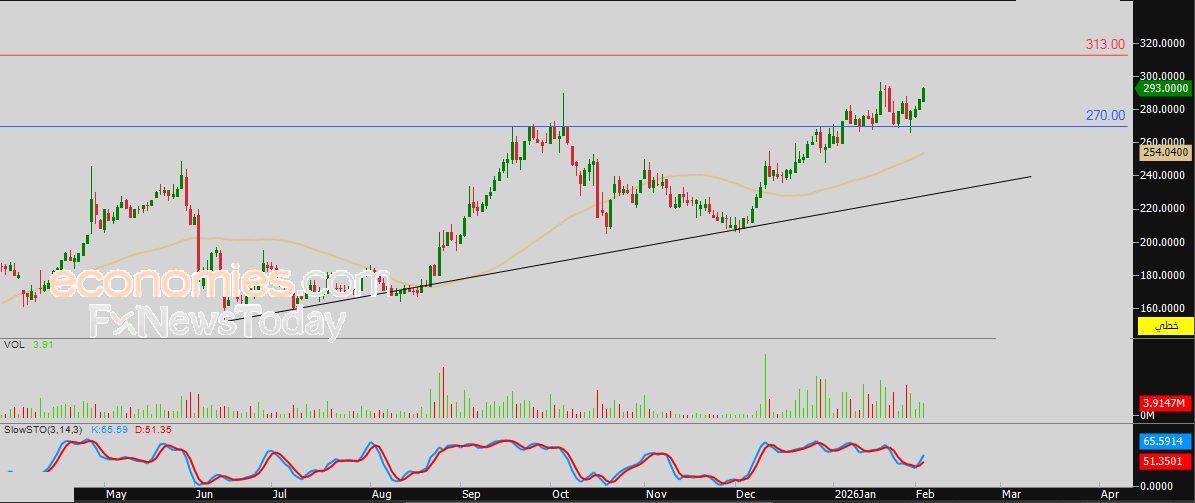This screenshot has width=1195, height=503.
Task: Click the 300.0000 price axis label
Action: pos(1163,75)
